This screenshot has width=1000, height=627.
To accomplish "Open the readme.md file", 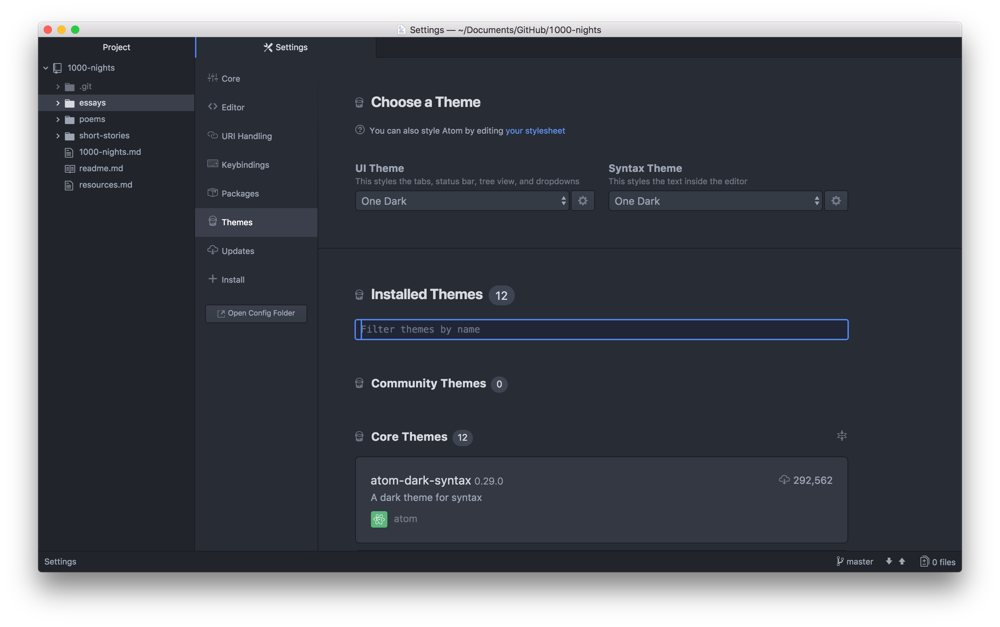I will coord(101,168).
